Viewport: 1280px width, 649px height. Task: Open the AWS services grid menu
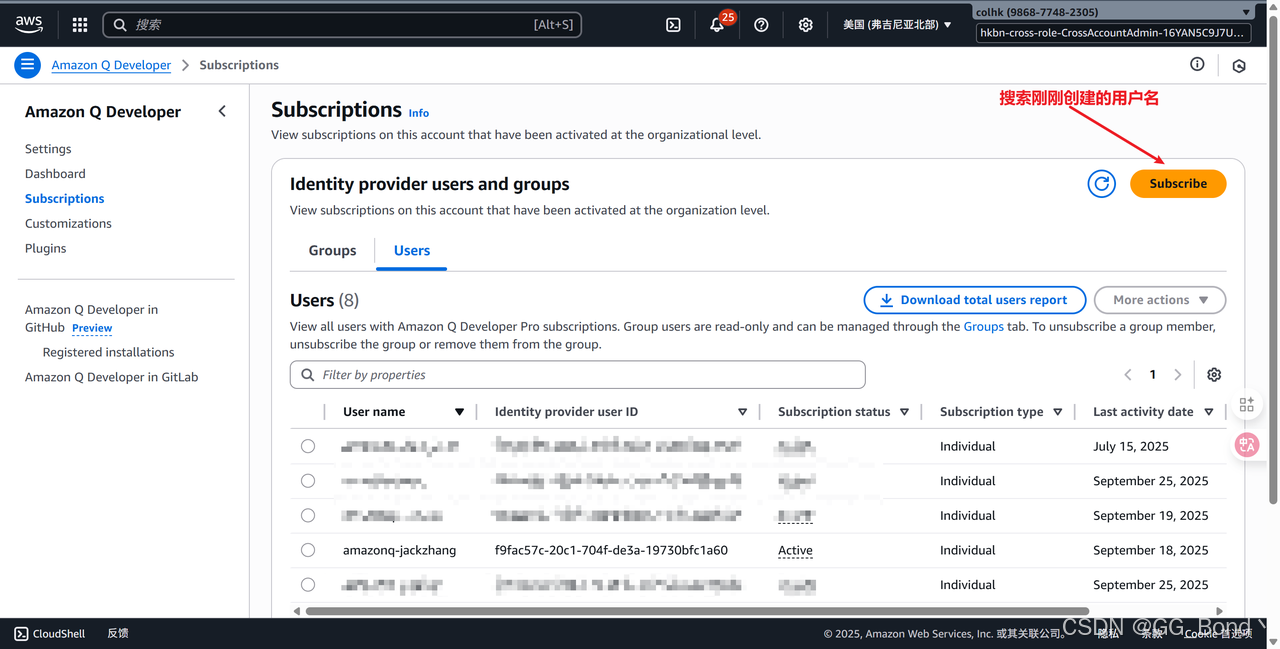click(x=80, y=25)
